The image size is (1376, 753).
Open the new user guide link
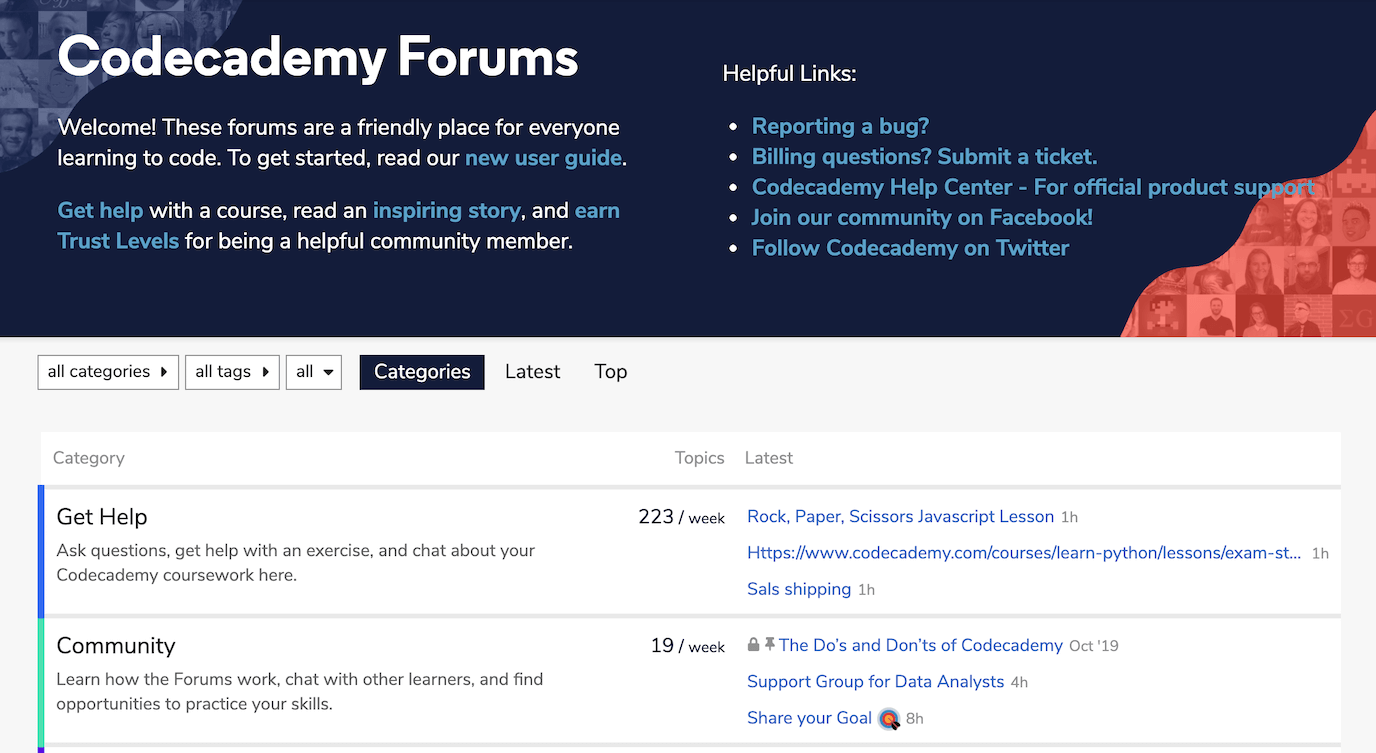(x=543, y=157)
